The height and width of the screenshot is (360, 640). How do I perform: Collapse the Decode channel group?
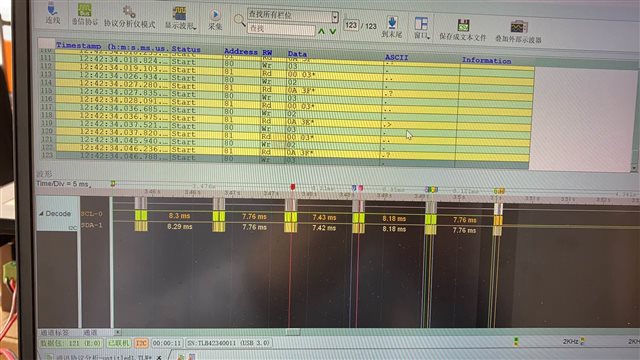point(41,213)
